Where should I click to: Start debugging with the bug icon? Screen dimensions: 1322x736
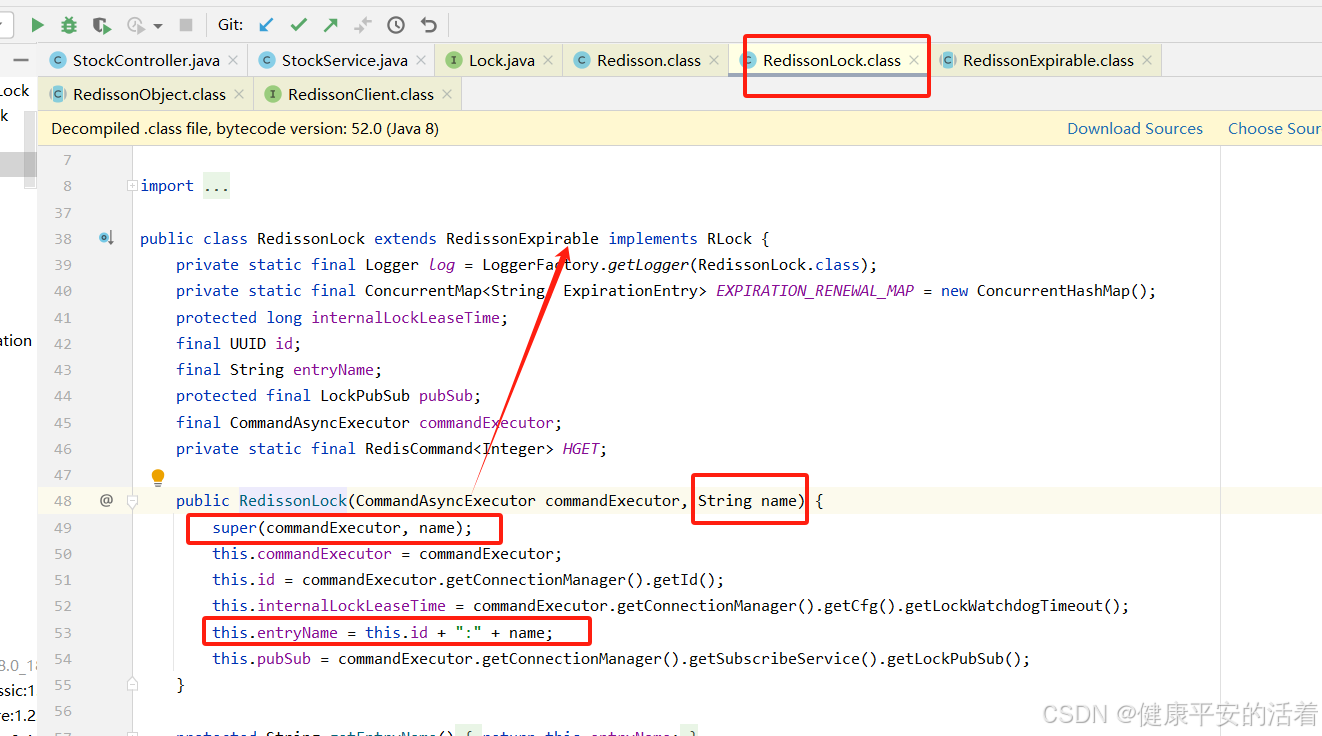[69, 25]
